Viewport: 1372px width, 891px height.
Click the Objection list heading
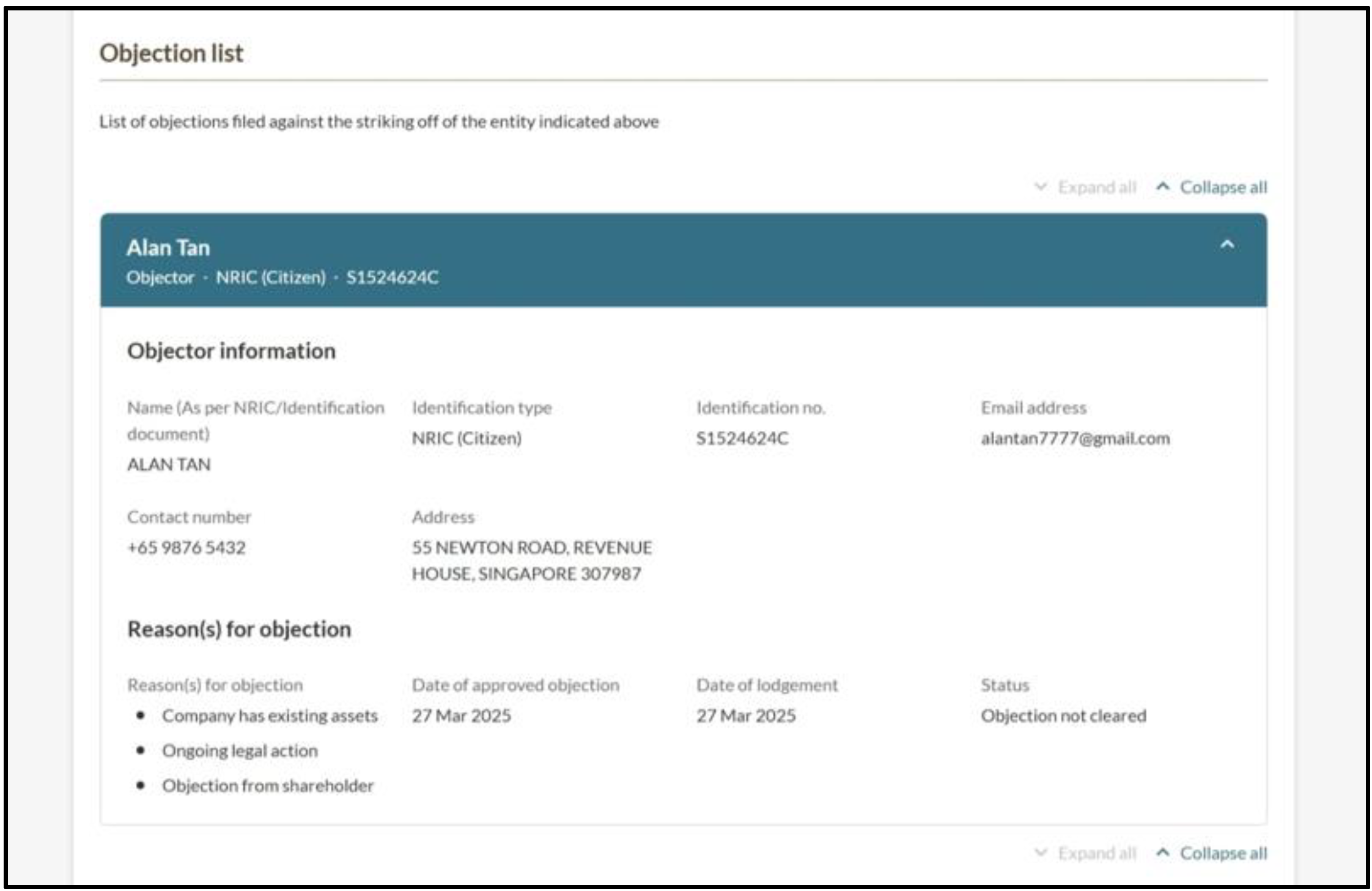[x=171, y=53]
